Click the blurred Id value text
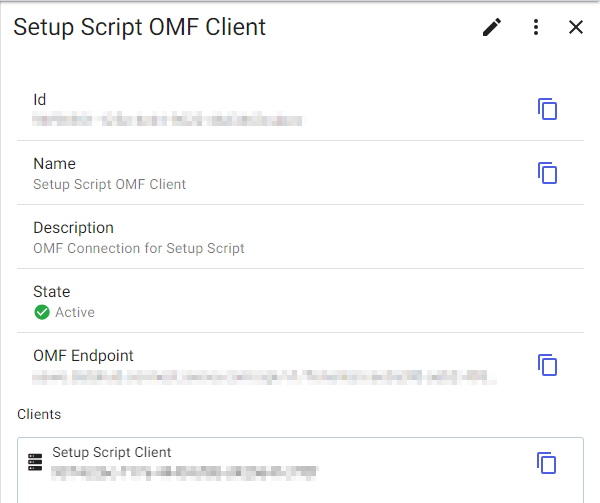 click(x=168, y=119)
